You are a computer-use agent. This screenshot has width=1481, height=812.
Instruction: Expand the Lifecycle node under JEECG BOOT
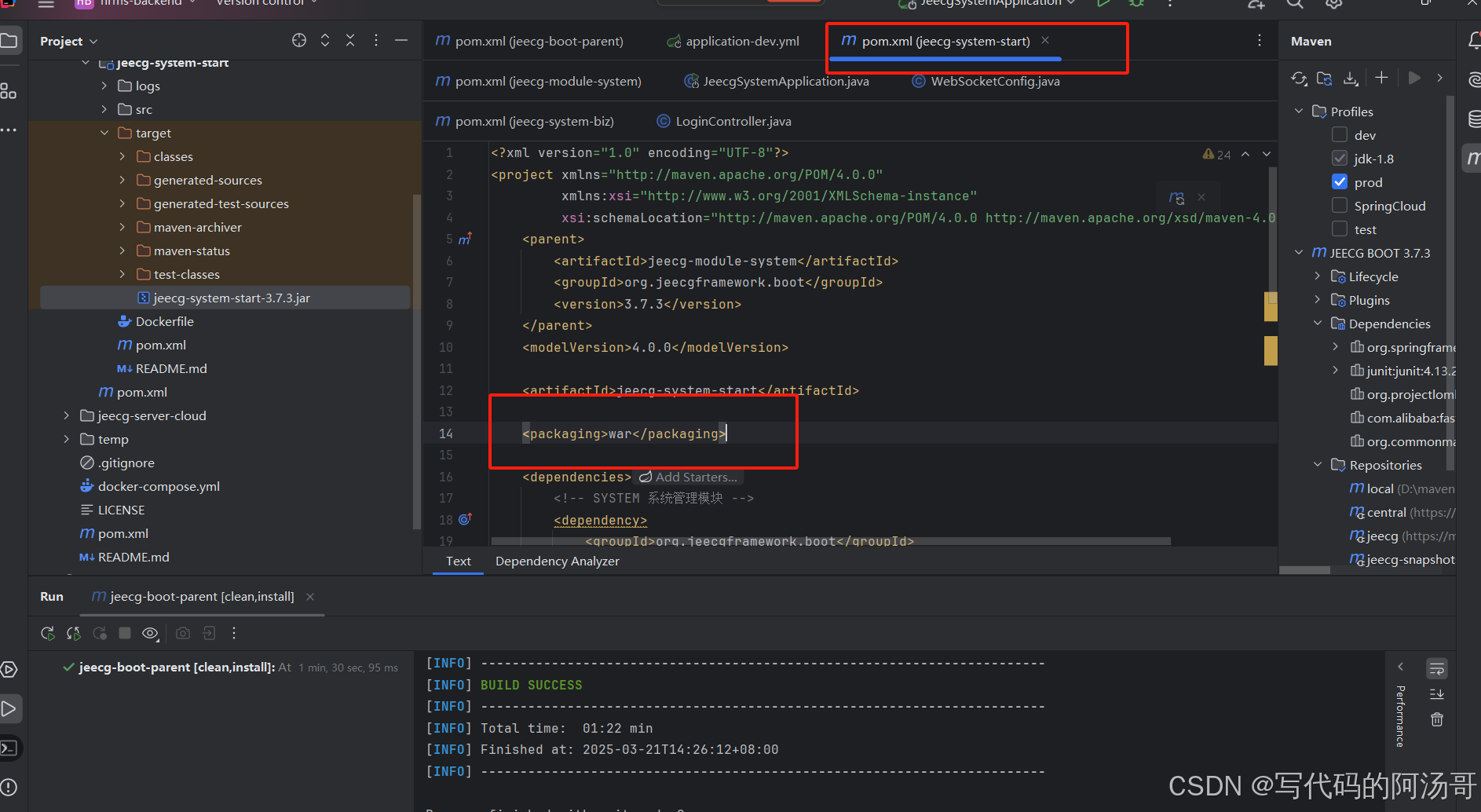1318,276
